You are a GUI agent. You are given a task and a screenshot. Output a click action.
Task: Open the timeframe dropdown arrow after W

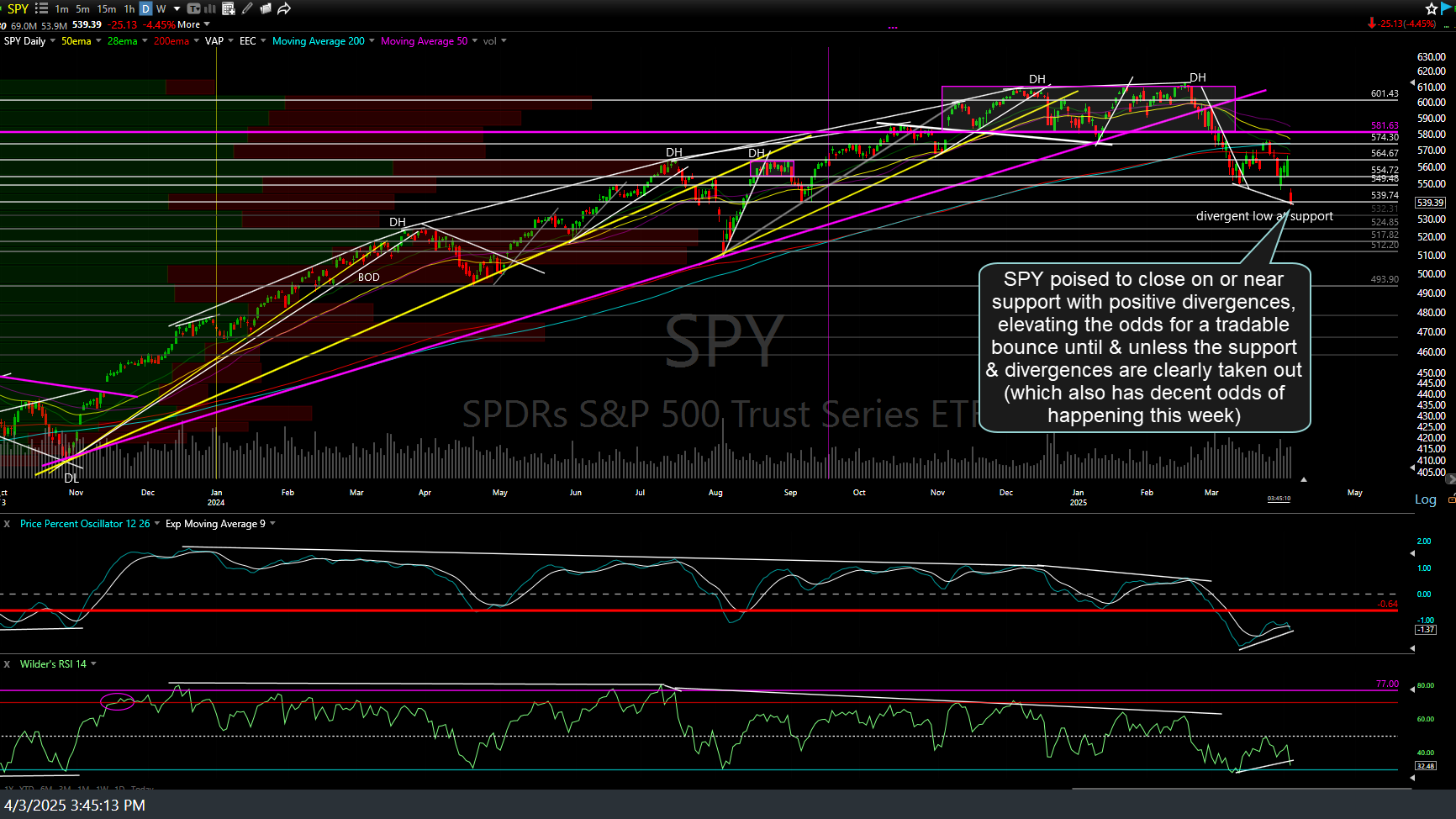[177, 8]
